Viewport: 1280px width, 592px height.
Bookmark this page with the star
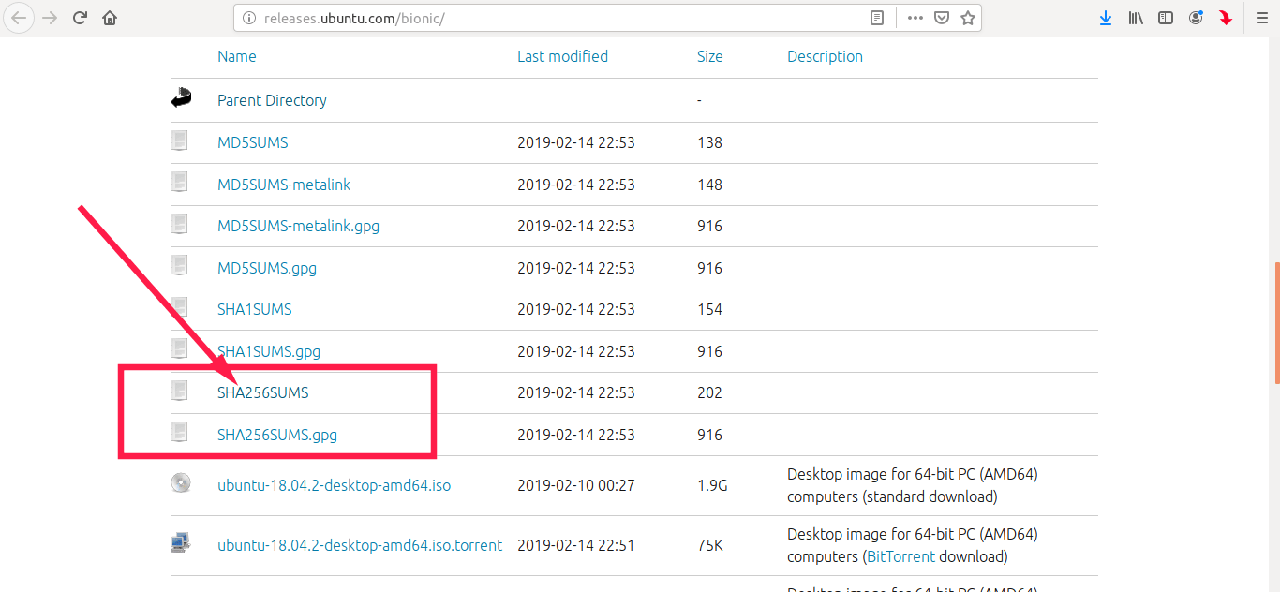point(967,18)
